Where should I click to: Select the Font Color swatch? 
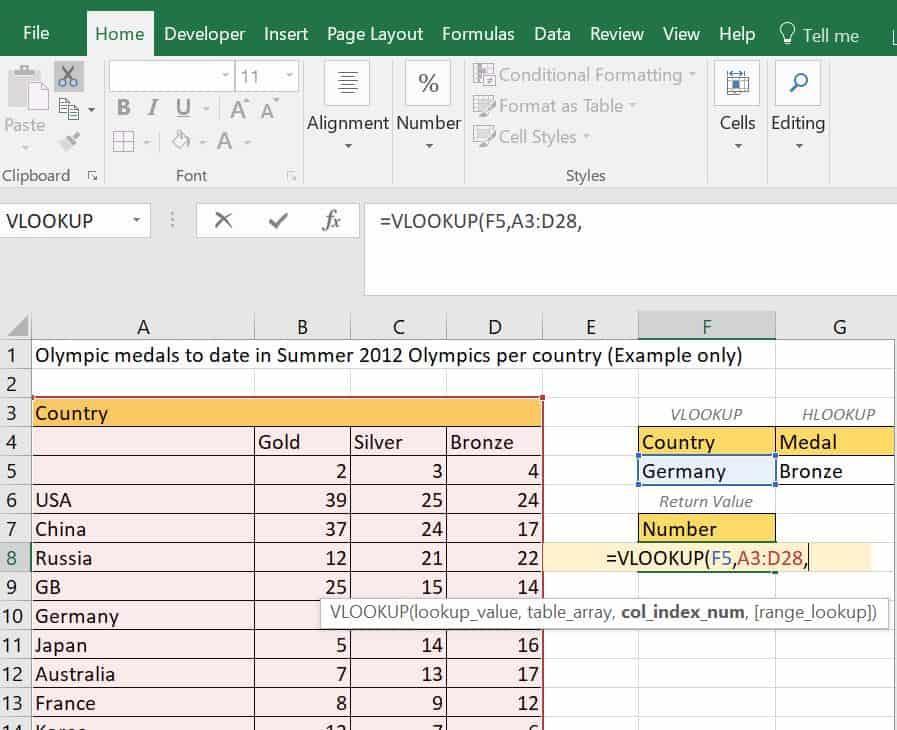(223, 141)
